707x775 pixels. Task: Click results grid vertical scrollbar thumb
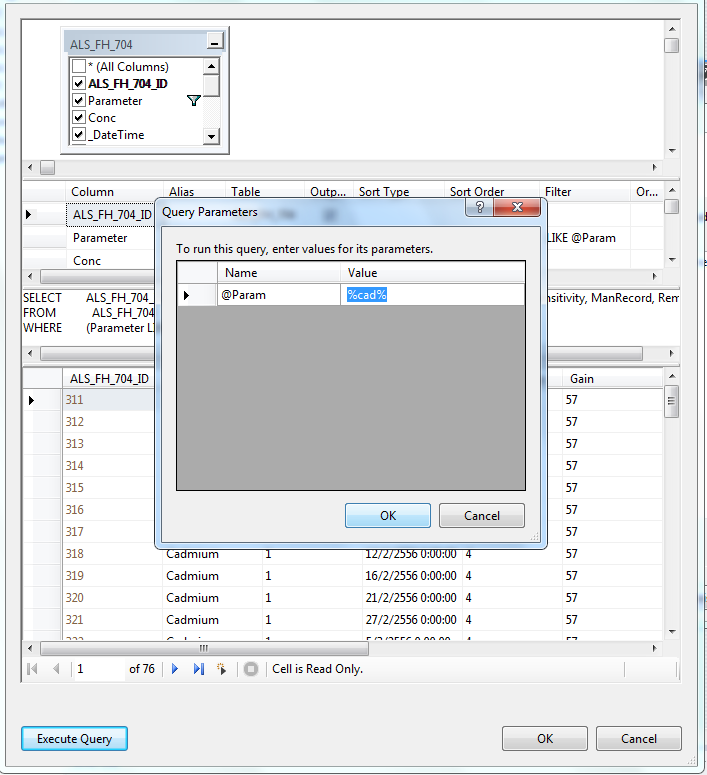(671, 401)
